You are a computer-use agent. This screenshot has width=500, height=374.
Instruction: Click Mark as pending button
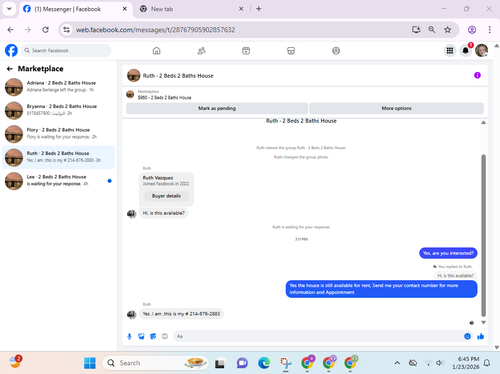click(217, 108)
